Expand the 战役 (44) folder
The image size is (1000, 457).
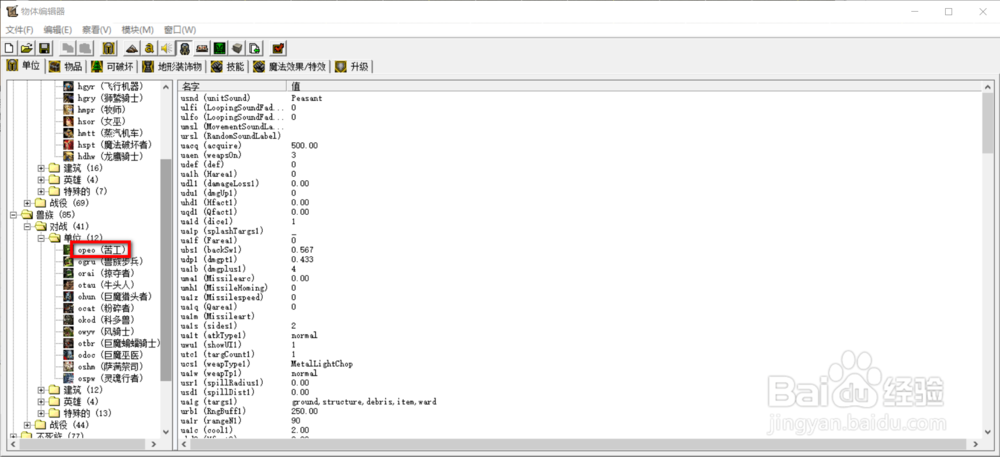point(27,424)
